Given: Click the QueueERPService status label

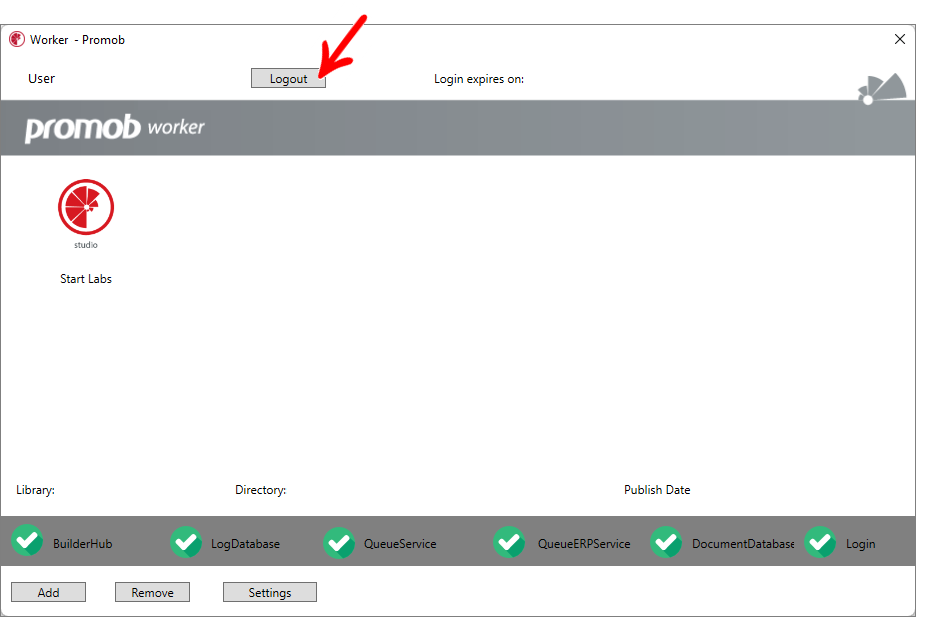Looking at the screenshot, I should pos(584,544).
